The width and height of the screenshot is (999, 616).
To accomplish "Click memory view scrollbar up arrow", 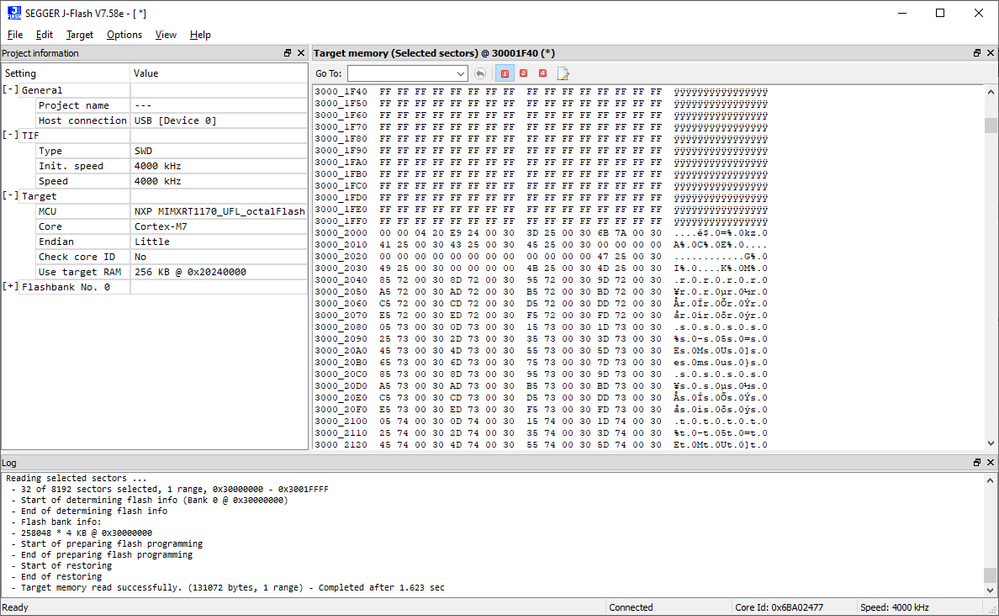I will tap(991, 92).
